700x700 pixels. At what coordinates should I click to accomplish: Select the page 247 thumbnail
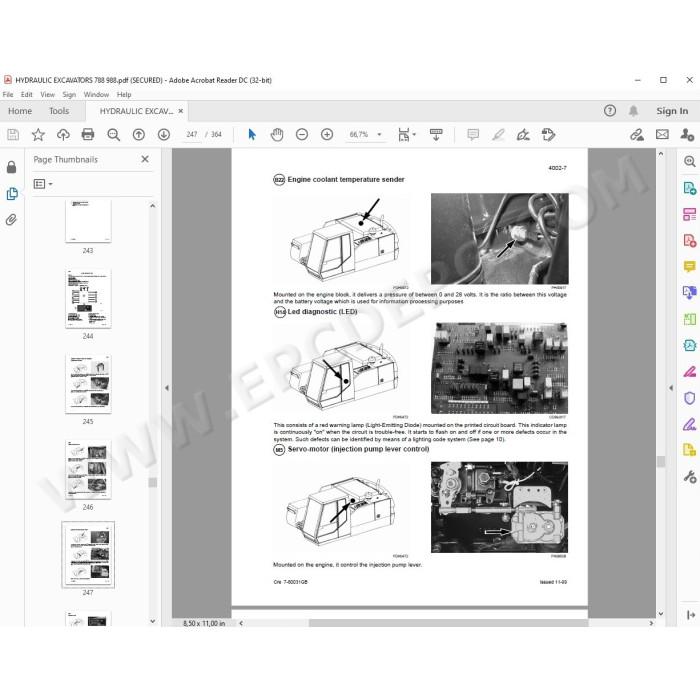(88, 554)
